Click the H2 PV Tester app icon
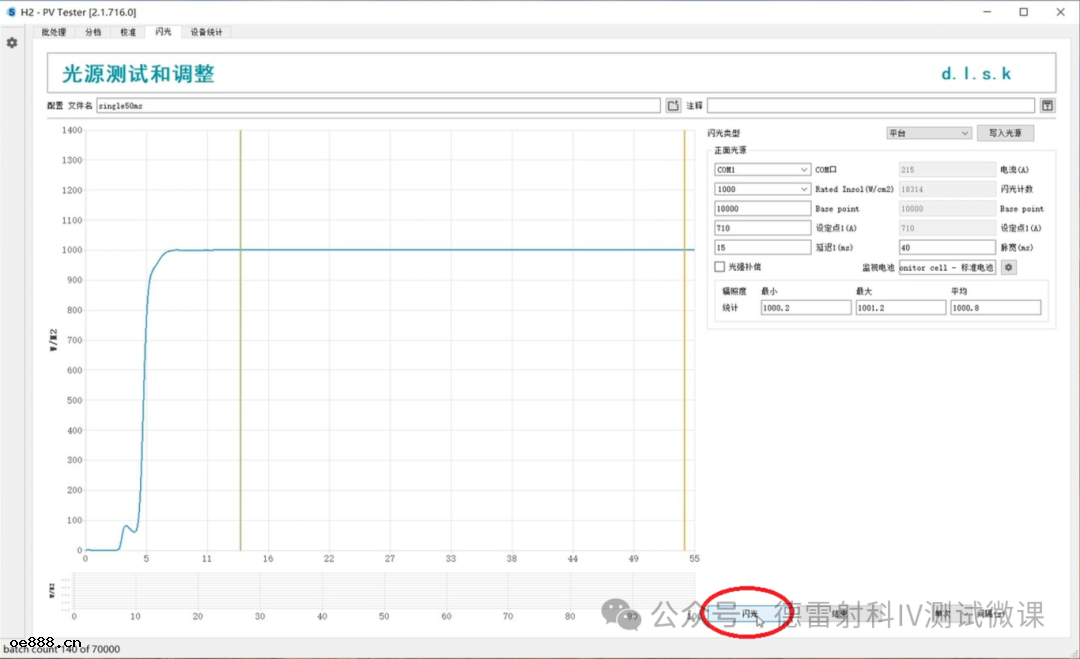Screen dimensions: 1080x659 click(x=11, y=12)
